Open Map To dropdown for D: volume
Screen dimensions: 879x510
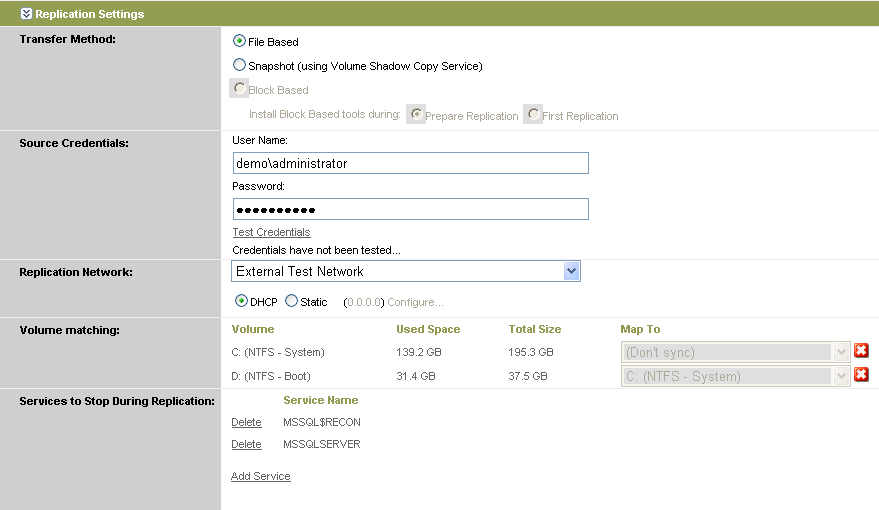pyautogui.click(x=841, y=376)
